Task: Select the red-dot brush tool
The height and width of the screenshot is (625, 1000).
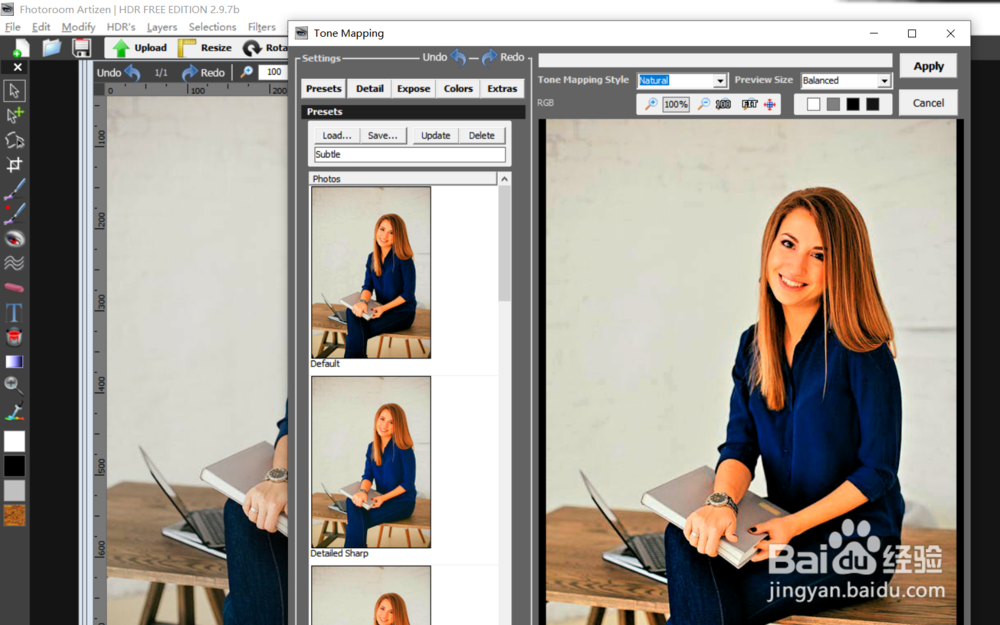Action: 14,214
